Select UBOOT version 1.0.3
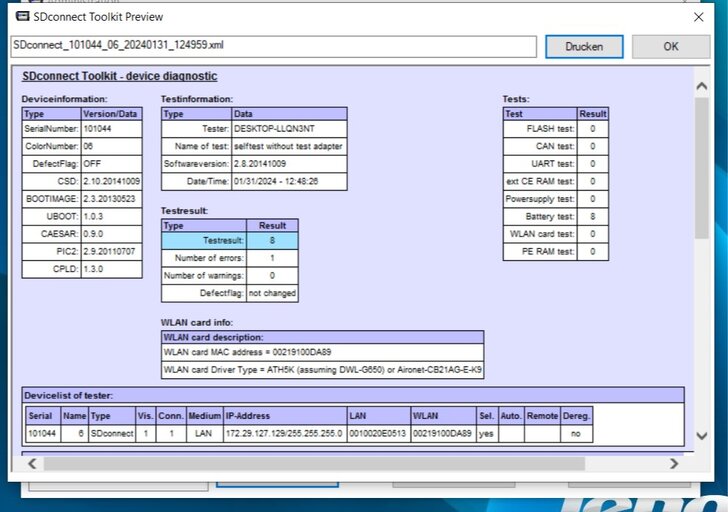Screen dimensions: 728x512 (x=111, y=216)
